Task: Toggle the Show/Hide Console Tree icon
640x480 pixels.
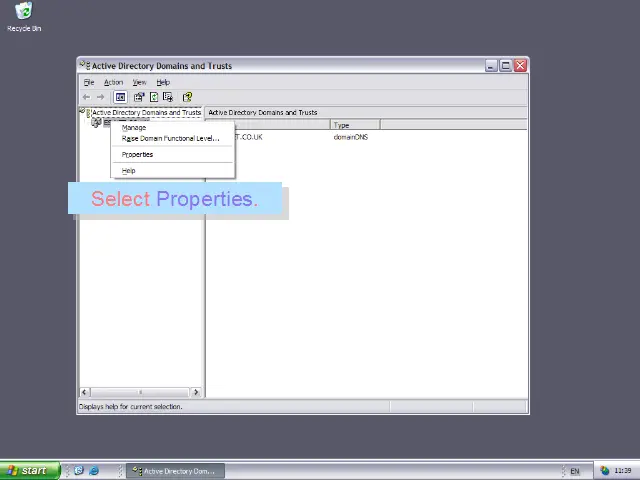Action: tap(120, 97)
